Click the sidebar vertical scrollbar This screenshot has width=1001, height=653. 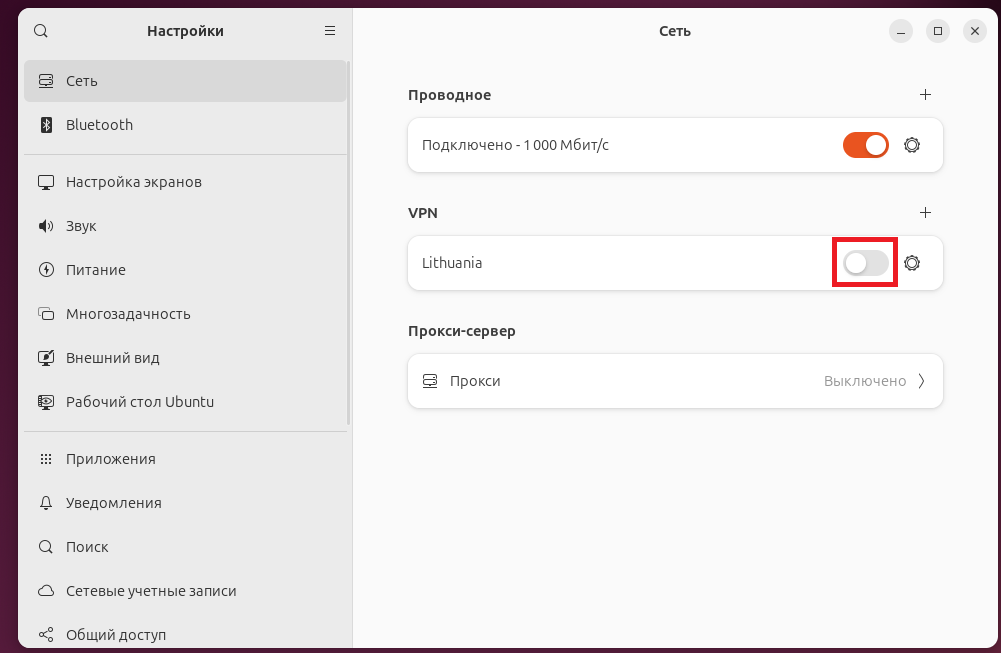[348, 240]
